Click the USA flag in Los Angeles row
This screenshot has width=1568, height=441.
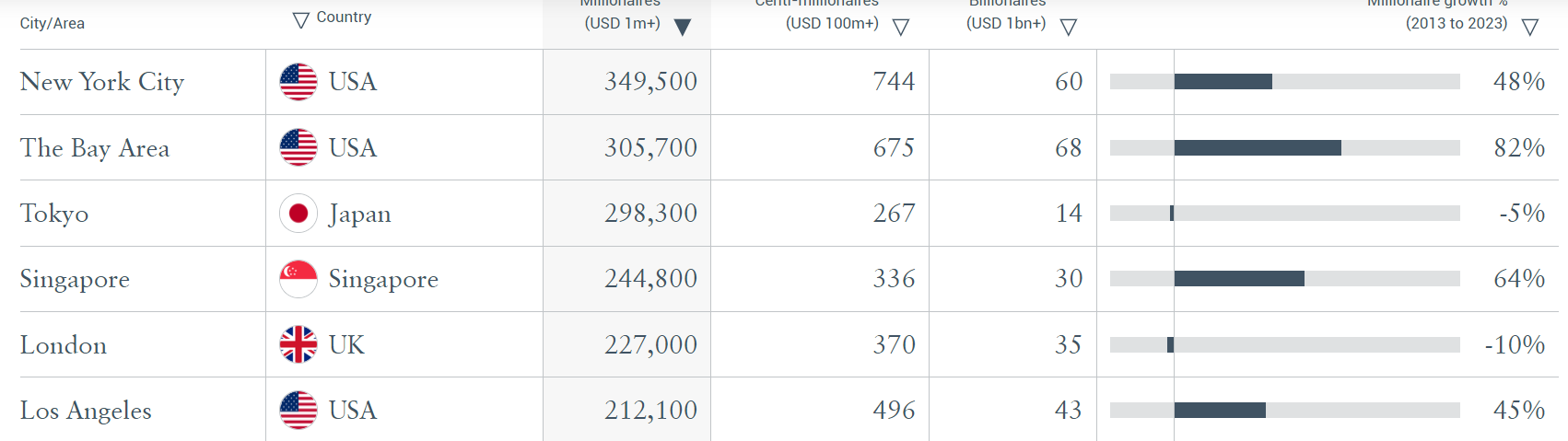pyautogui.click(x=298, y=410)
